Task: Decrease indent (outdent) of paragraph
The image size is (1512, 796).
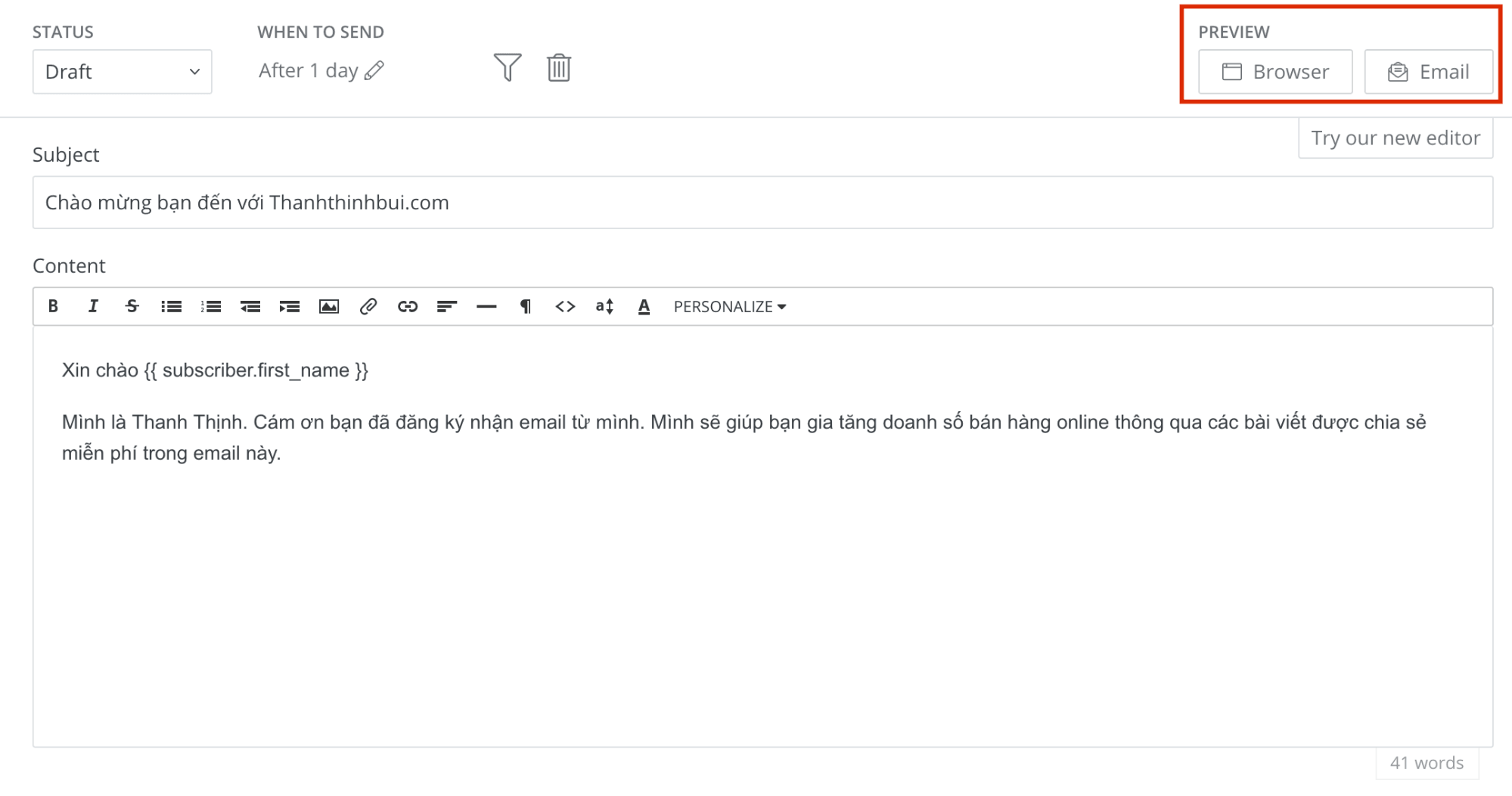Action: coord(250,306)
